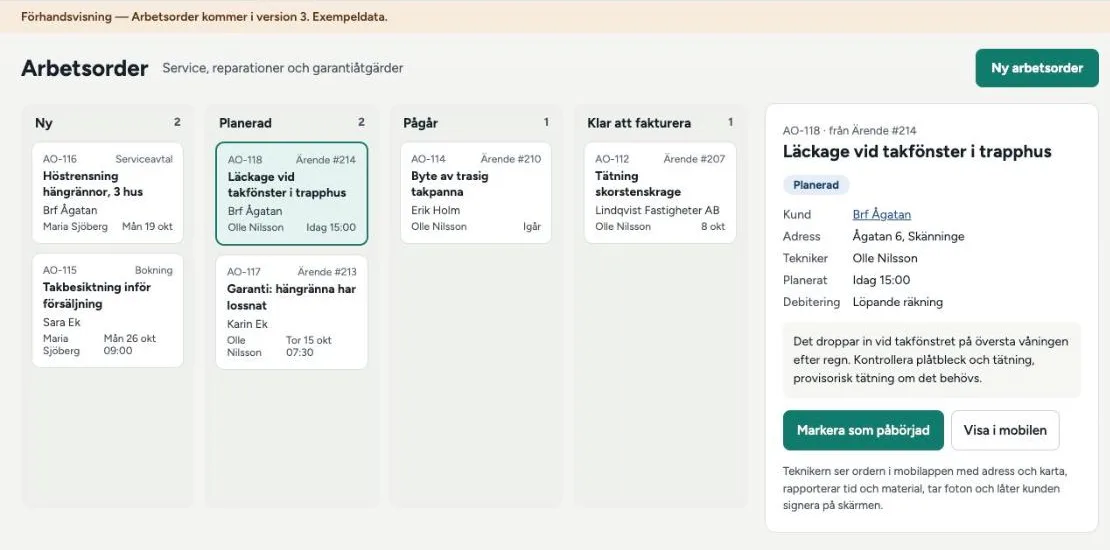The width and height of the screenshot is (1110, 550).
Task: Click Ärende #213 on card AO-117
Action: coord(327,272)
